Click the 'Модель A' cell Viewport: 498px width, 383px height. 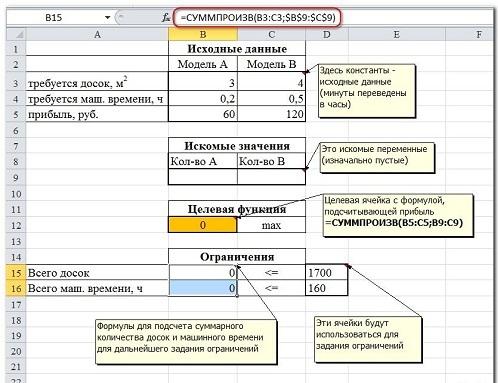[x=203, y=64]
